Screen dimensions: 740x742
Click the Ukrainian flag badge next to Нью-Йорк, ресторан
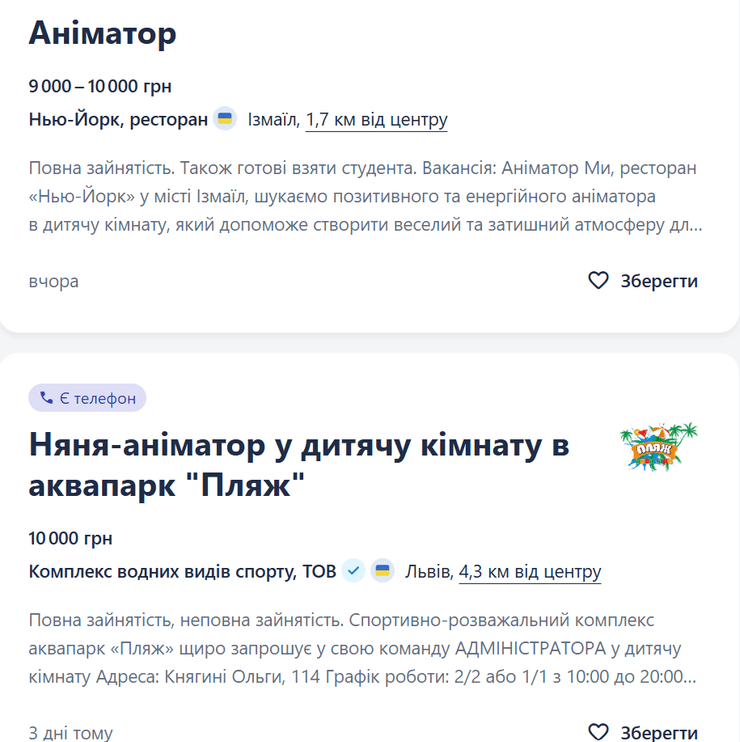click(225, 118)
